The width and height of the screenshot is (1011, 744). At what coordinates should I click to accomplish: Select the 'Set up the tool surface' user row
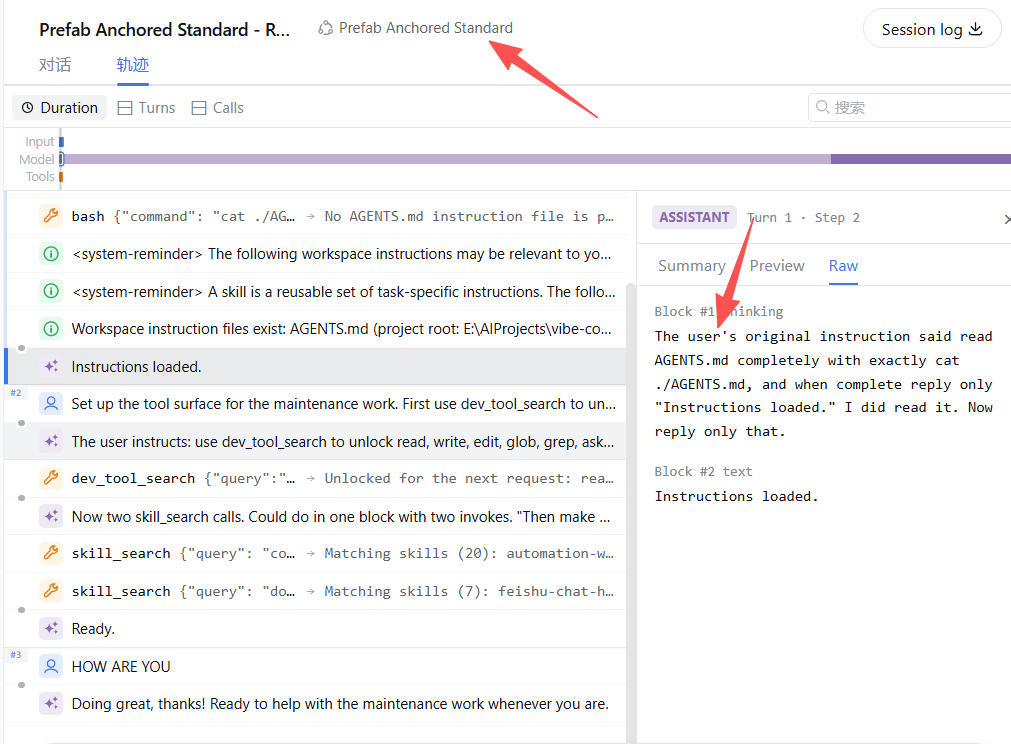pos(316,404)
